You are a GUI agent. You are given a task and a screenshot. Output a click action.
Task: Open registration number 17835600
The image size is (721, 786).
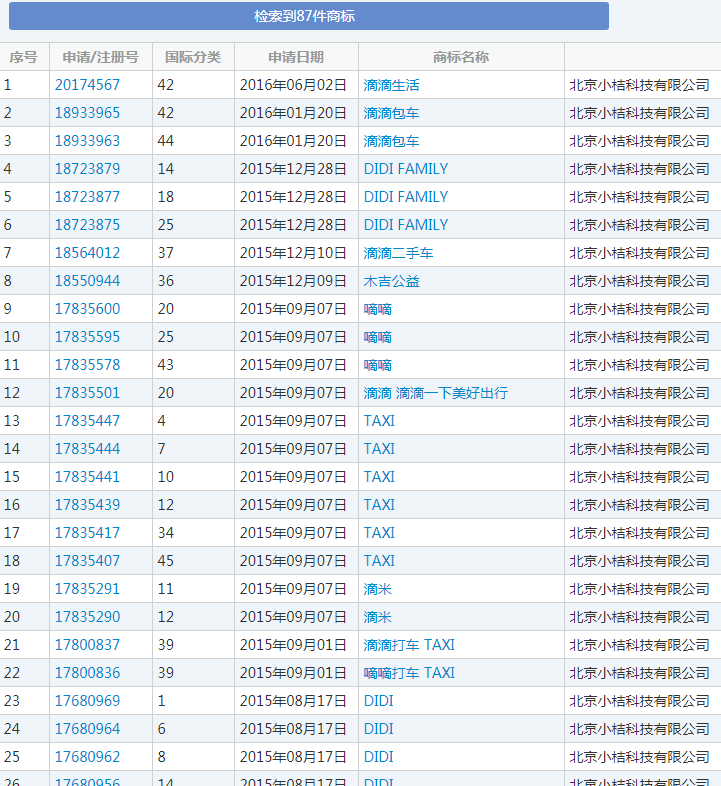click(87, 309)
